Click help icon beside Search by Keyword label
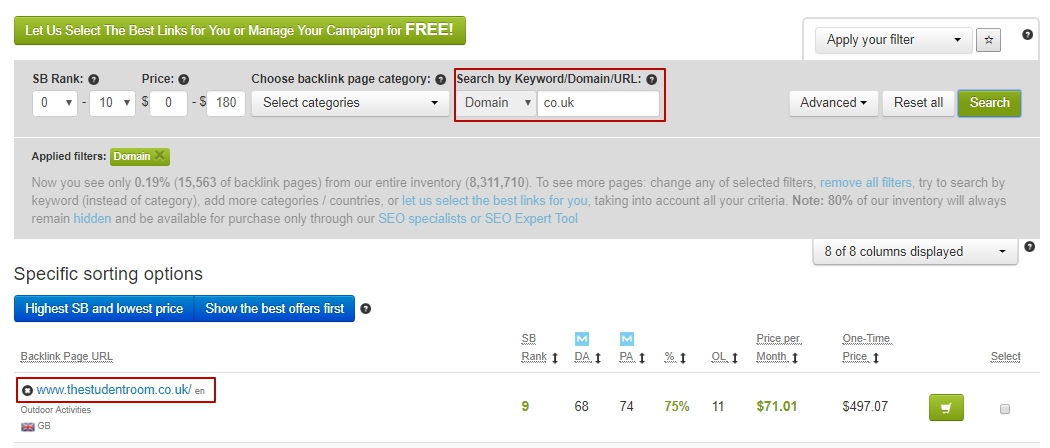Viewport: 1050px width, 448px height. pyautogui.click(x=651, y=79)
